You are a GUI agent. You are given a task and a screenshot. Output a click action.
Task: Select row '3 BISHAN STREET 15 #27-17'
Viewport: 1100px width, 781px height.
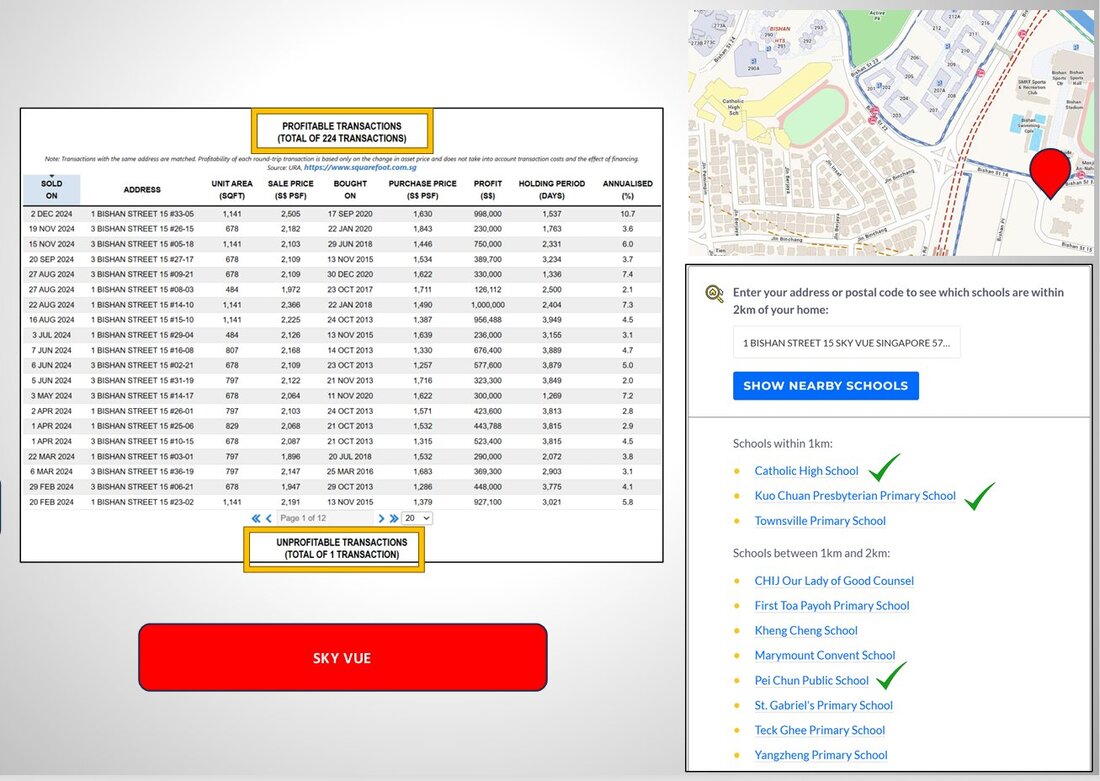click(x=342, y=260)
